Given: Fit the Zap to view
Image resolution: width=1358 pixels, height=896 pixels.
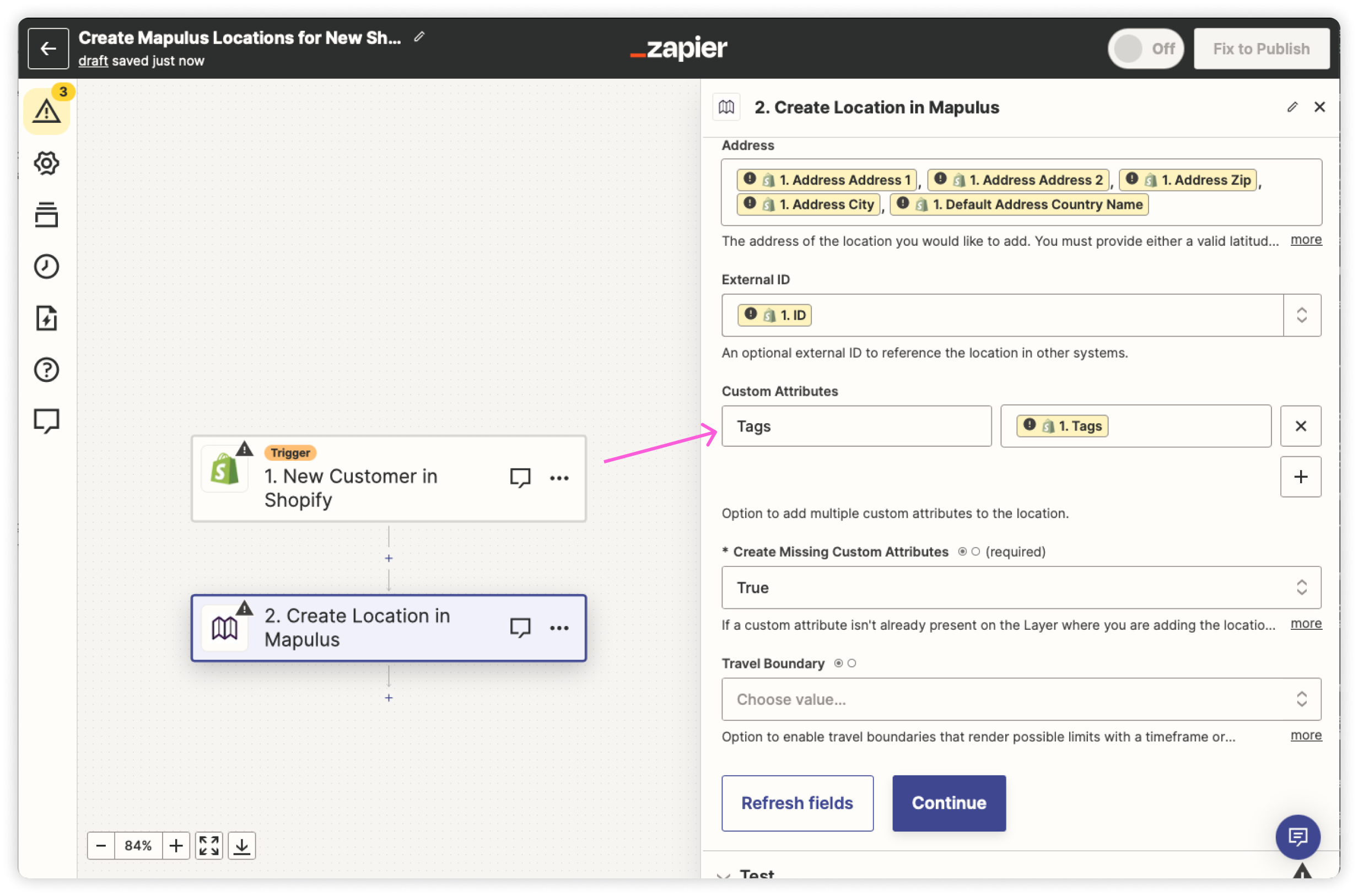Looking at the screenshot, I should click(x=209, y=846).
